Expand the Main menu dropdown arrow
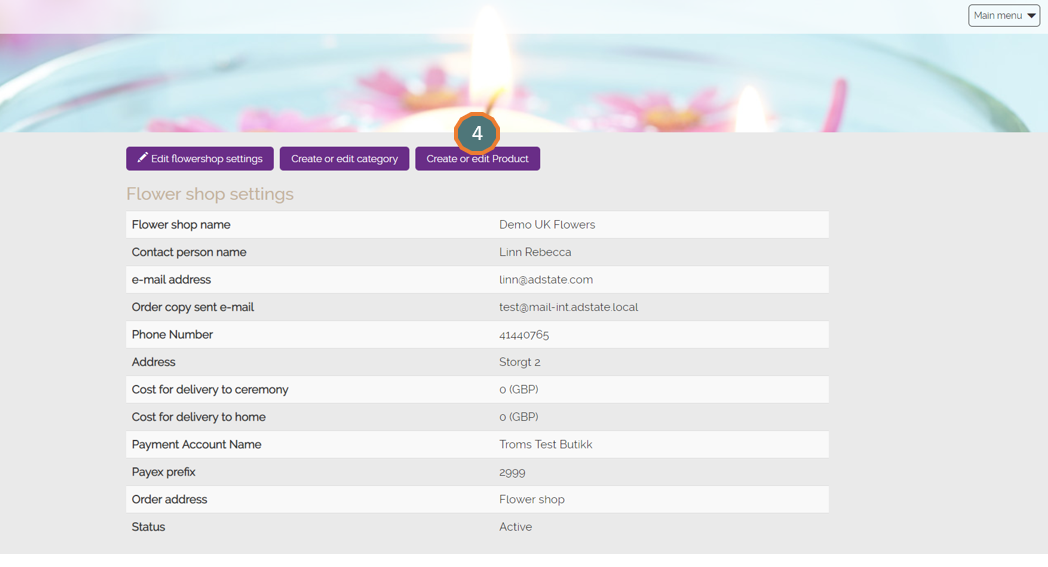 (1031, 16)
